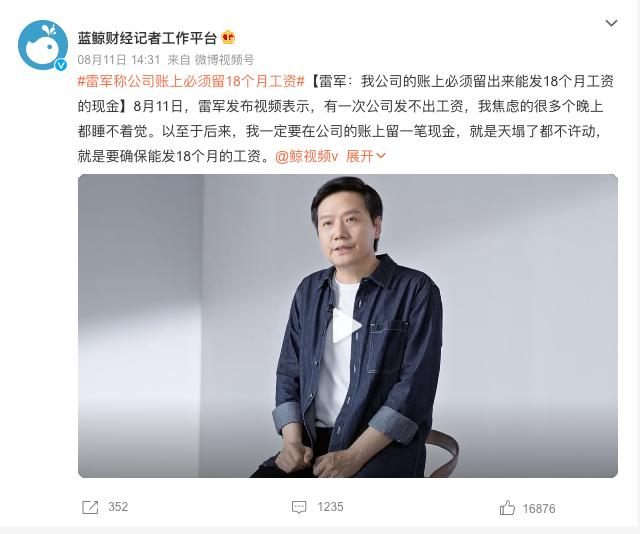Screen dimensions: 640x534
Task: Click the repost share icon
Action: tap(90, 507)
